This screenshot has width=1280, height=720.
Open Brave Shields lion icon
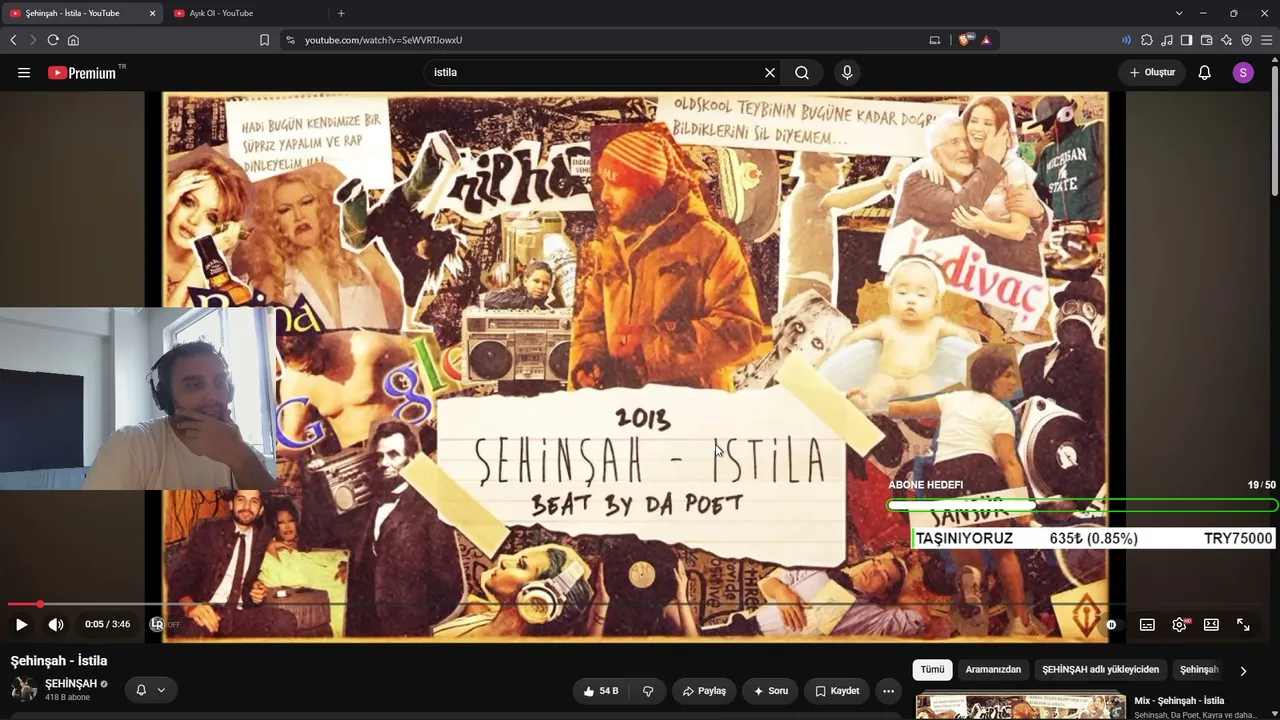point(965,40)
